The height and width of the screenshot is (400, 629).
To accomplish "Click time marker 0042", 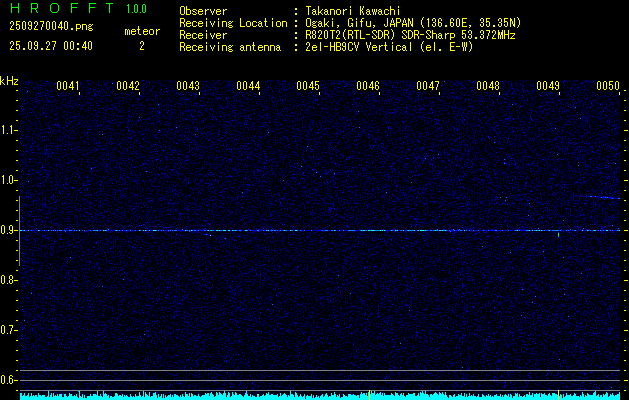I will pyautogui.click(x=128, y=86).
